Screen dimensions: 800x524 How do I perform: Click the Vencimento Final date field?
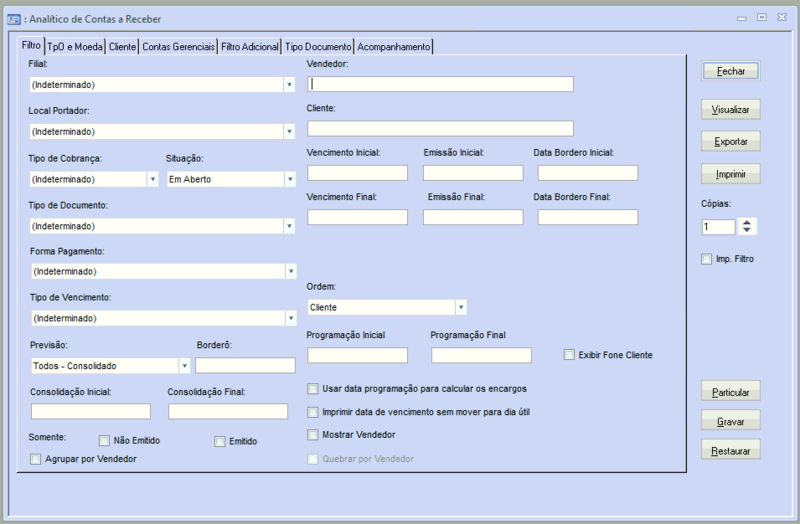[357, 217]
